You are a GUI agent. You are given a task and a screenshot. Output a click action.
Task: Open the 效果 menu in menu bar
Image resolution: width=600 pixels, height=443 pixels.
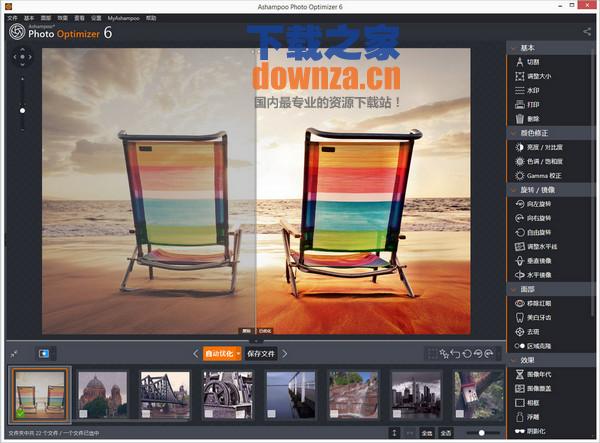[62, 18]
